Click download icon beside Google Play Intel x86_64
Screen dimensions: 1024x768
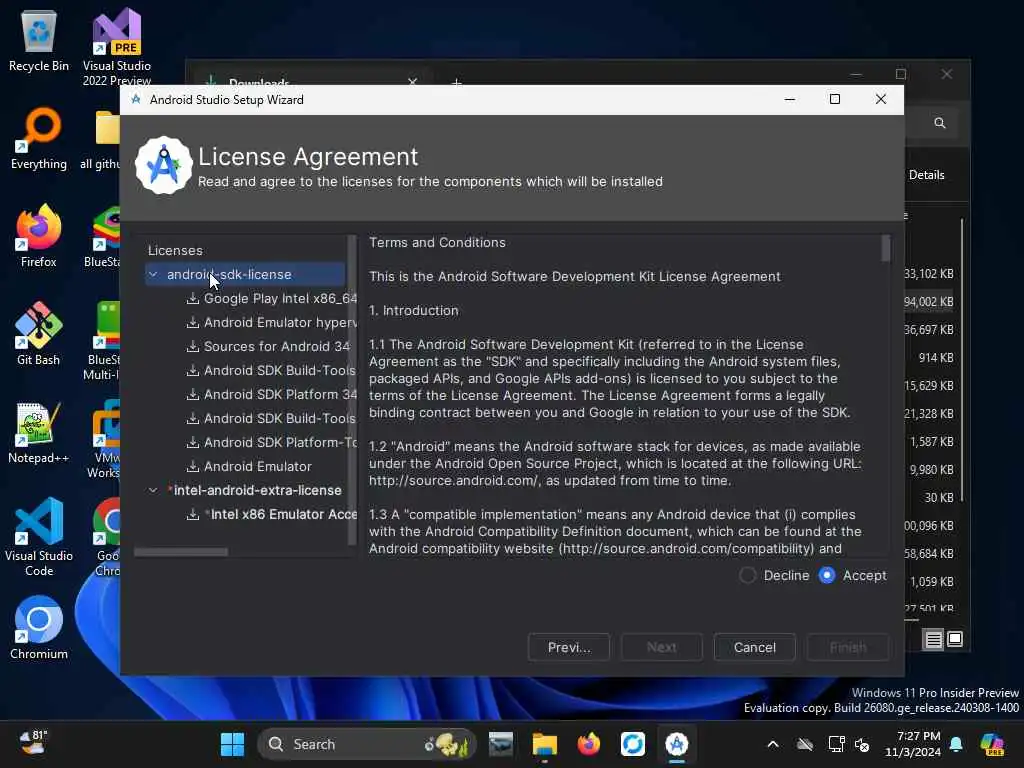pyautogui.click(x=193, y=298)
